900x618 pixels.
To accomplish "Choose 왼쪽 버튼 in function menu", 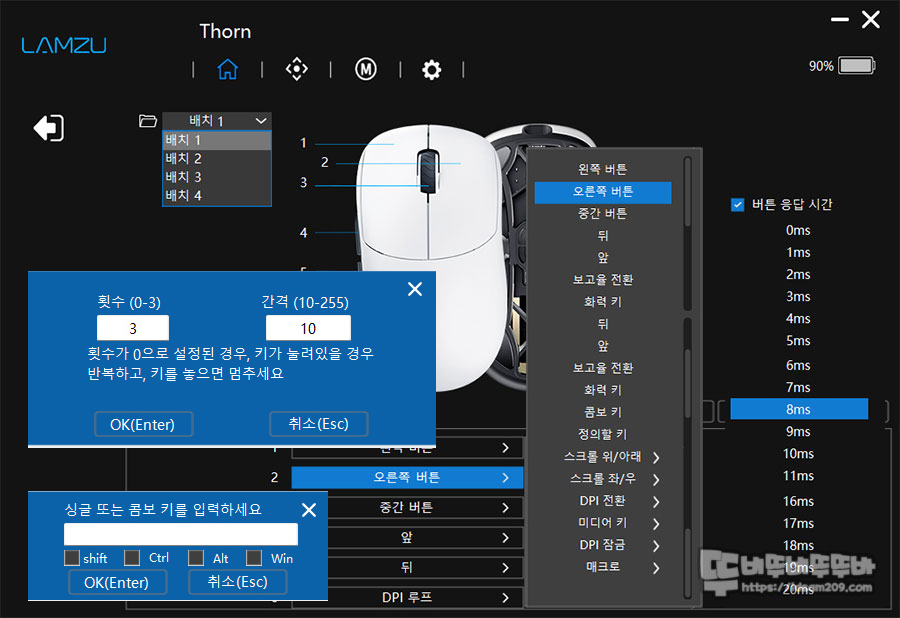I will 603,169.
